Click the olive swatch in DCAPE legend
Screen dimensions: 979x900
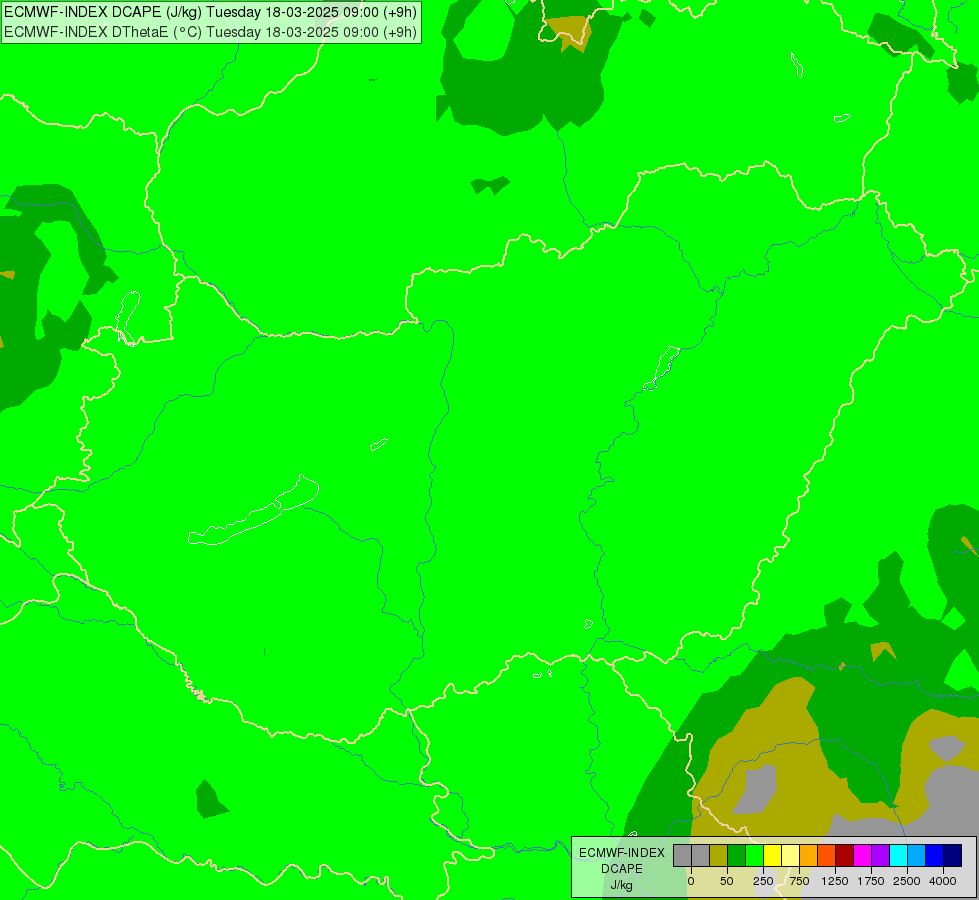(x=719, y=855)
